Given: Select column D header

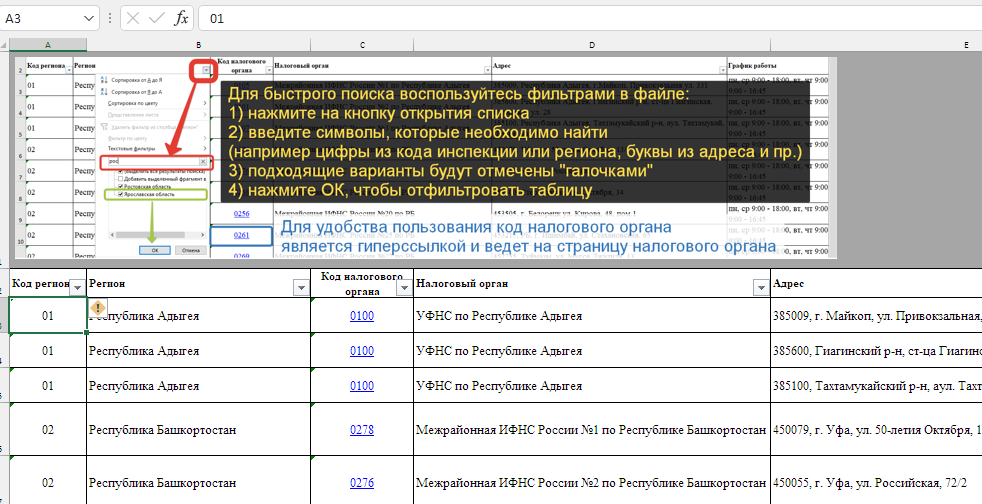Looking at the screenshot, I should (592, 45).
